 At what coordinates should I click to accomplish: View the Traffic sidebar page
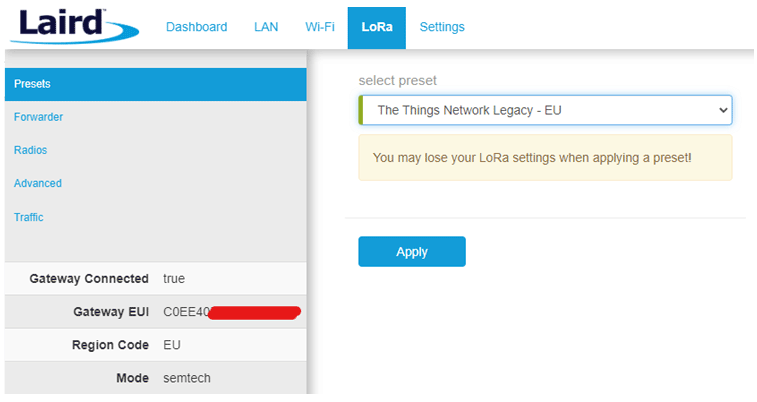tap(28, 217)
